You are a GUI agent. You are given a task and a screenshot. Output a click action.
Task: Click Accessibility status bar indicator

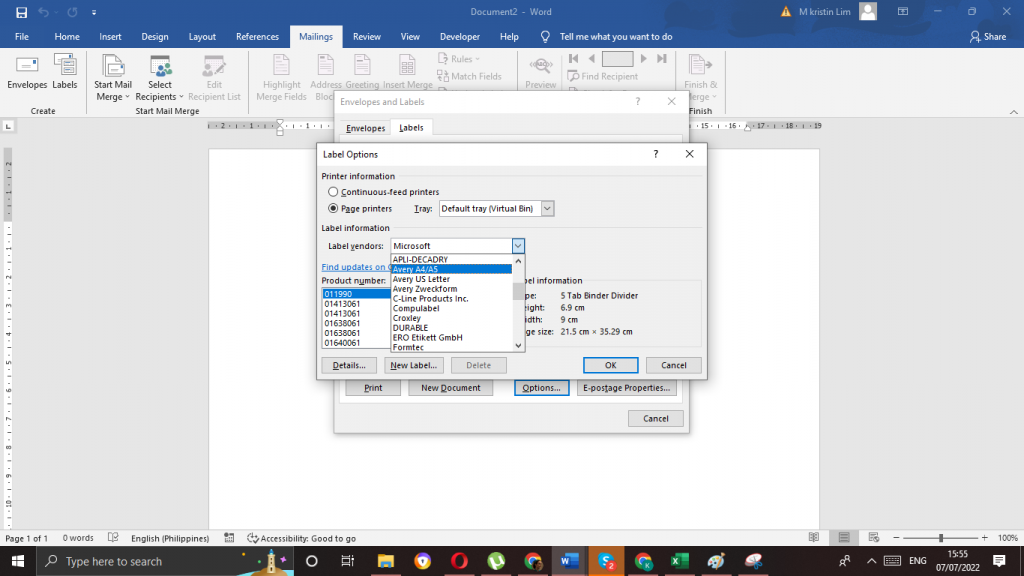point(301,538)
